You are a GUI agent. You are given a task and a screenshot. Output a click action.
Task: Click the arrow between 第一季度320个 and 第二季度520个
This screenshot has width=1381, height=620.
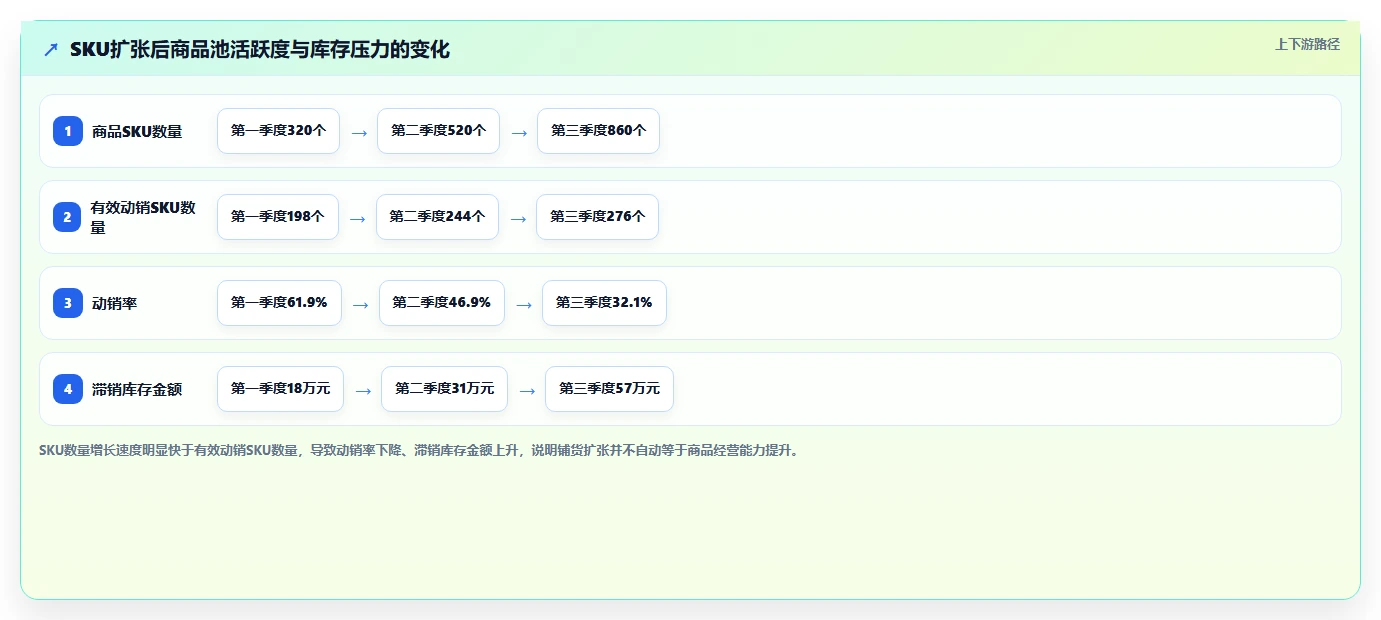tap(359, 132)
